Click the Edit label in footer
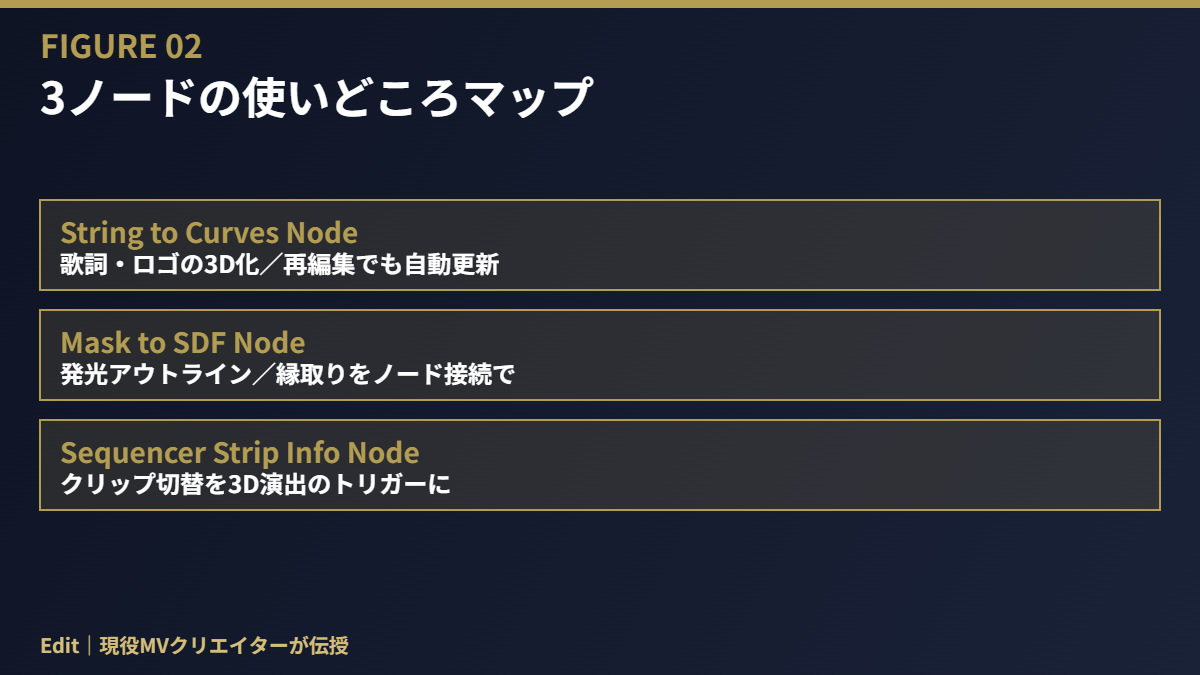 pyautogui.click(x=59, y=646)
